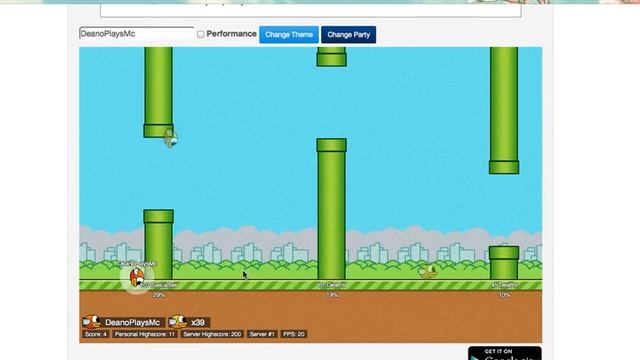Click the tall middle bottom pipe

[x=331, y=209]
